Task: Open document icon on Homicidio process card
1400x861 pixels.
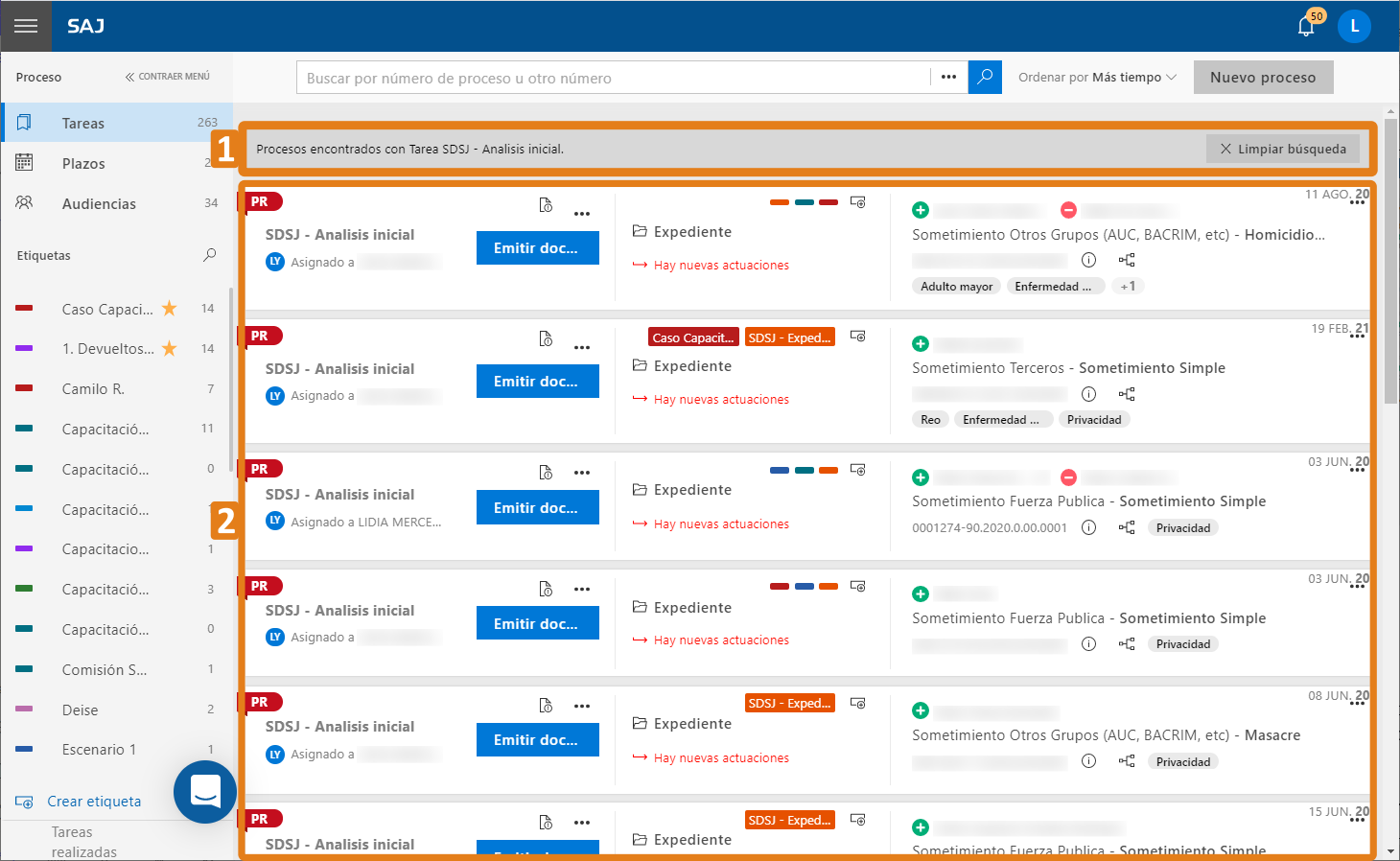Action: [x=546, y=205]
